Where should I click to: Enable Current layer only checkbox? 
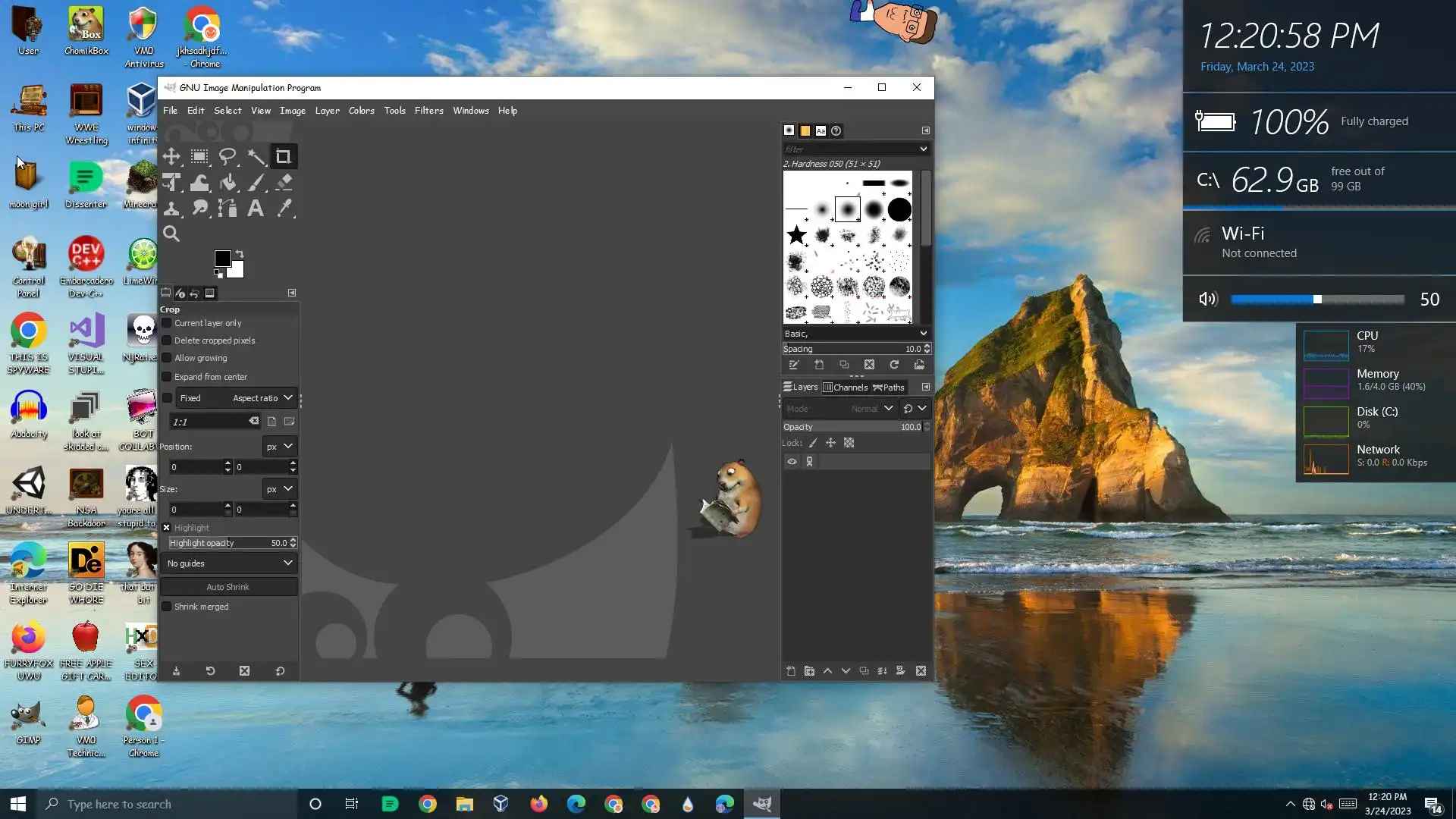167,323
